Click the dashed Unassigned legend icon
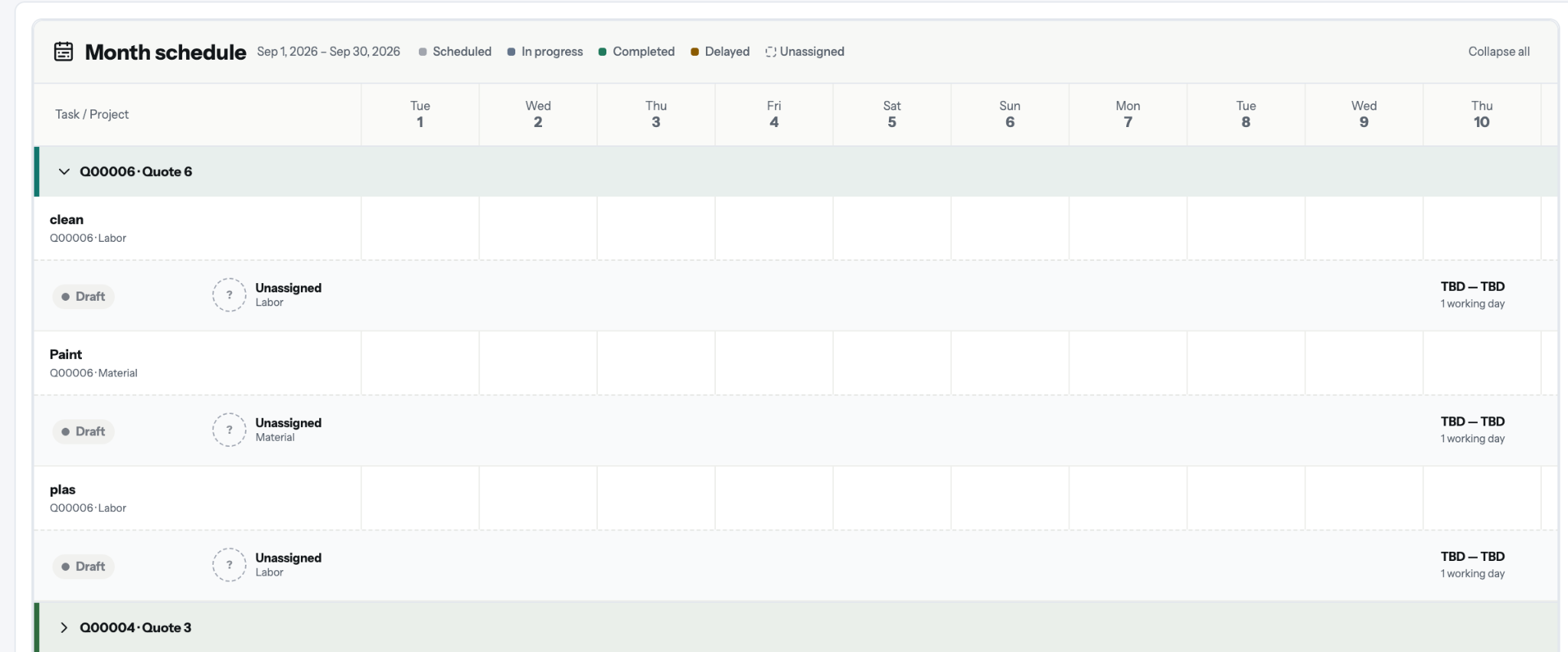Viewport: 1568px width, 652px height. coord(771,52)
